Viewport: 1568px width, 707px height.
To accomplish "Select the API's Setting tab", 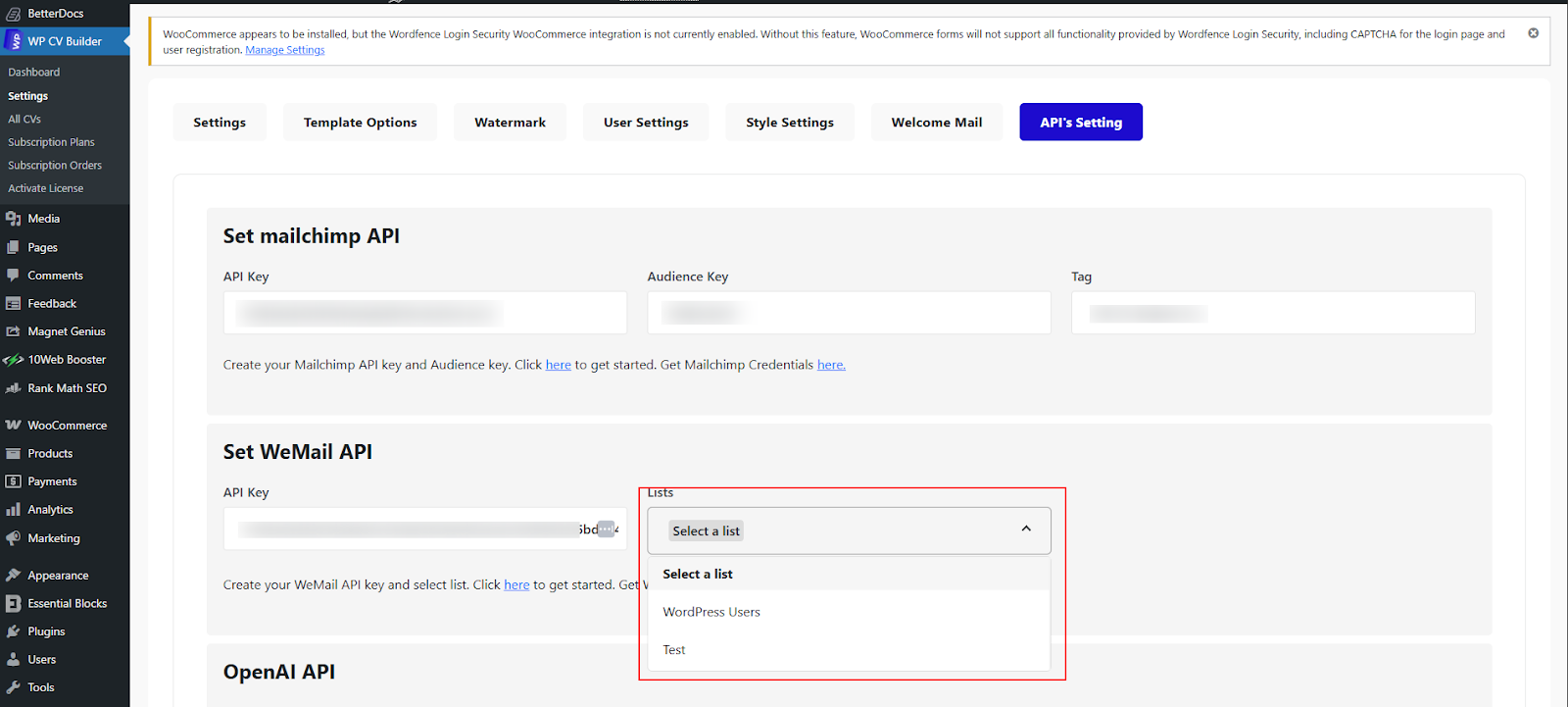I will (1081, 122).
